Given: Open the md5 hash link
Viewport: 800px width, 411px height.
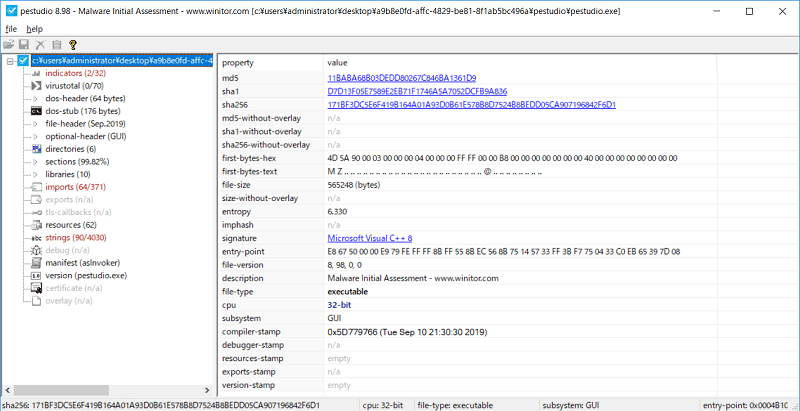Looking at the screenshot, I should pyautogui.click(x=402, y=78).
